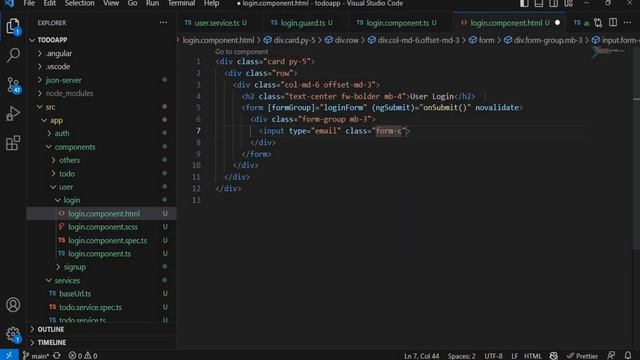
Task: Open the Edit menu
Action: point(49,3)
